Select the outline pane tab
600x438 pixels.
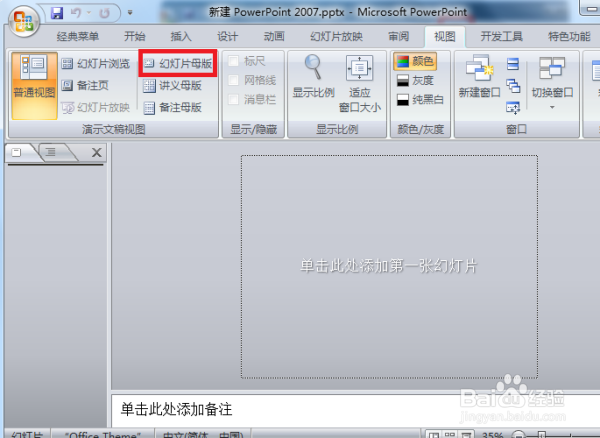tap(51, 153)
